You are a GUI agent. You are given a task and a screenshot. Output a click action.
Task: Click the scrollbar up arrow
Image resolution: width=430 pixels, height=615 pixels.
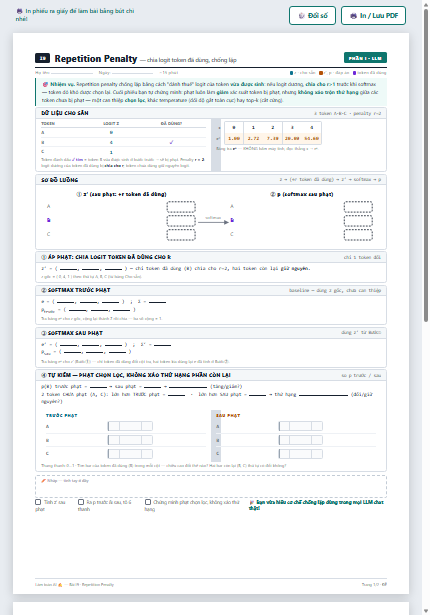point(426,4)
